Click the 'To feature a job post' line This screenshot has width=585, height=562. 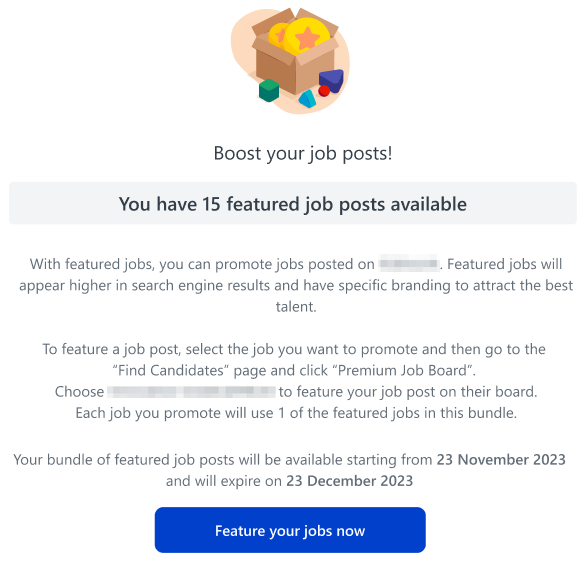(x=294, y=349)
